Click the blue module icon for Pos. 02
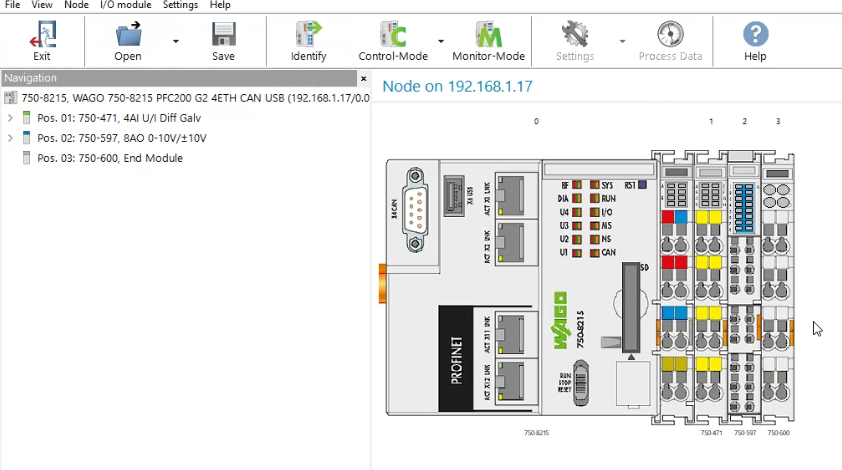Image resolution: width=842 pixels, height=470 pixels. click(x=26, y=138)
